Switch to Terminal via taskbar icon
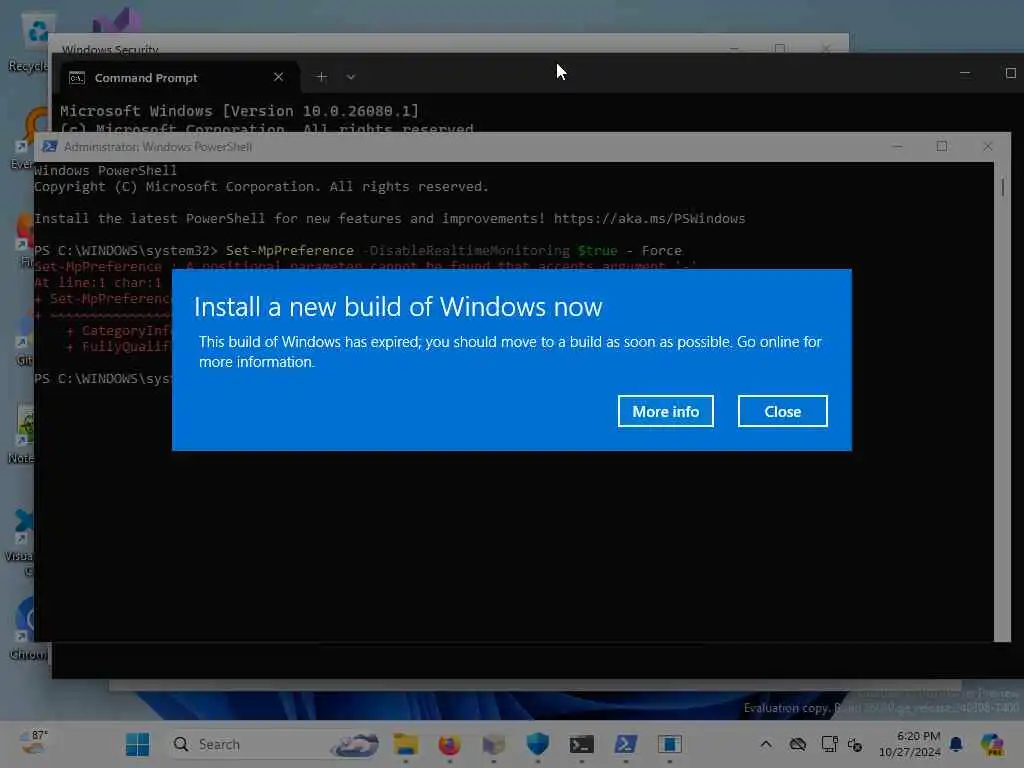 click(x=581, y=744)
